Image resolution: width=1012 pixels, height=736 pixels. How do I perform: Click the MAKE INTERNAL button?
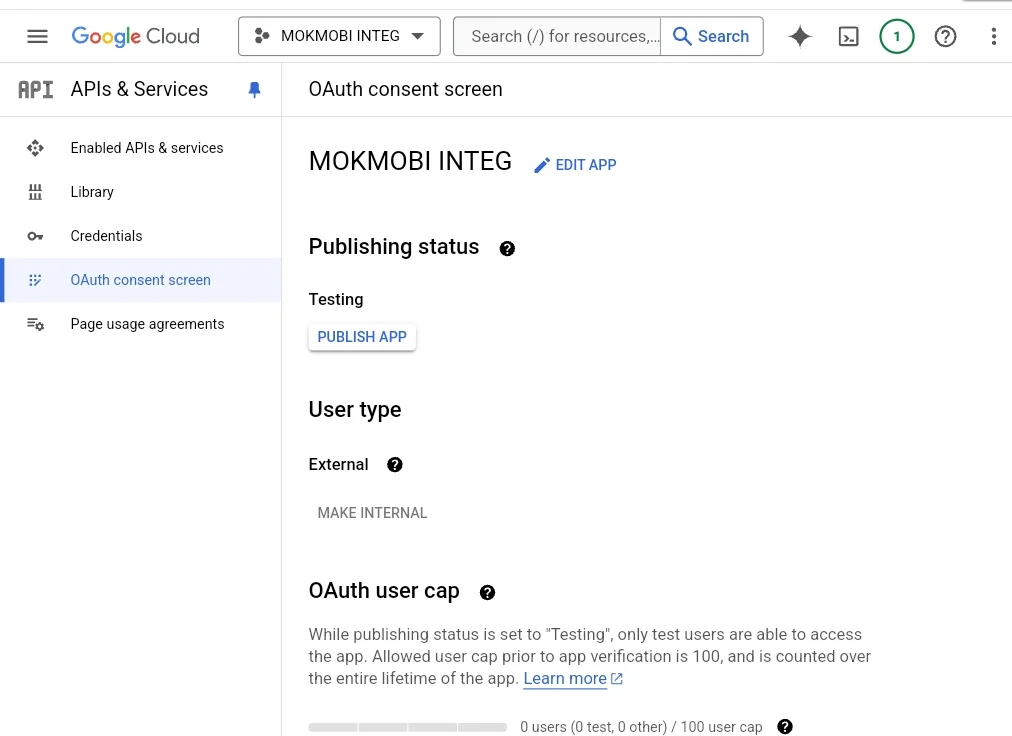pyautogui.click(x=372, y=513)
